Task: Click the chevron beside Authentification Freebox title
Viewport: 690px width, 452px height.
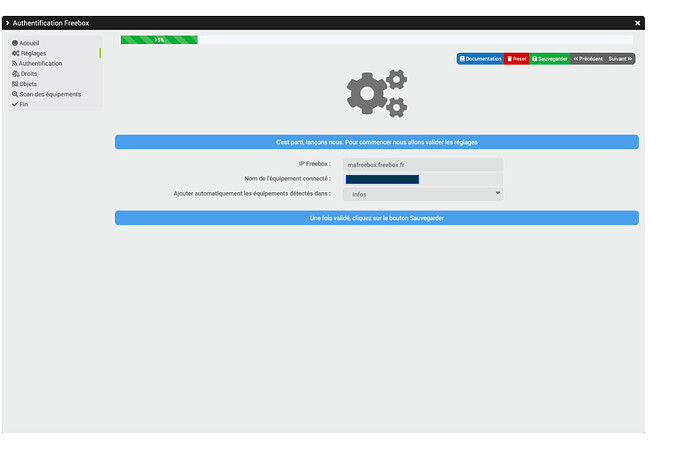Action: pyautogui.click(x=7, y=23)
